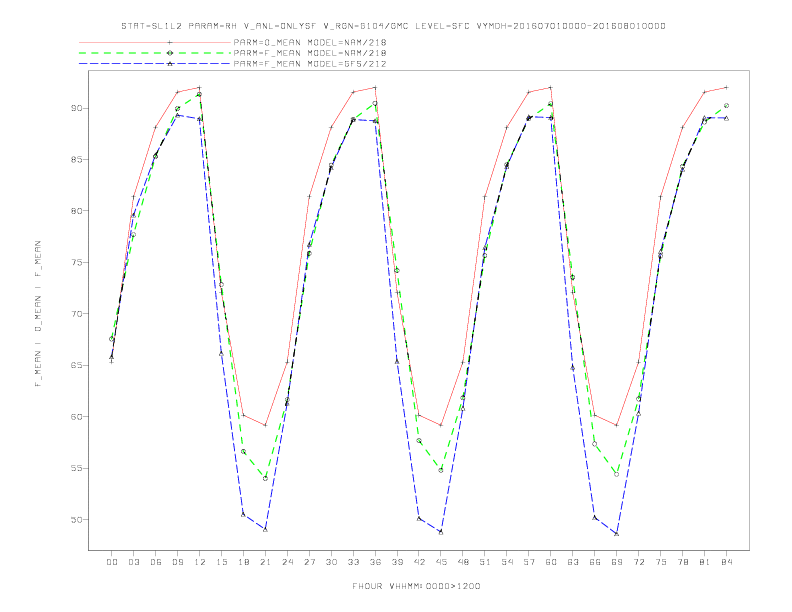Click the red solid legend line sample

click(155, 42)
